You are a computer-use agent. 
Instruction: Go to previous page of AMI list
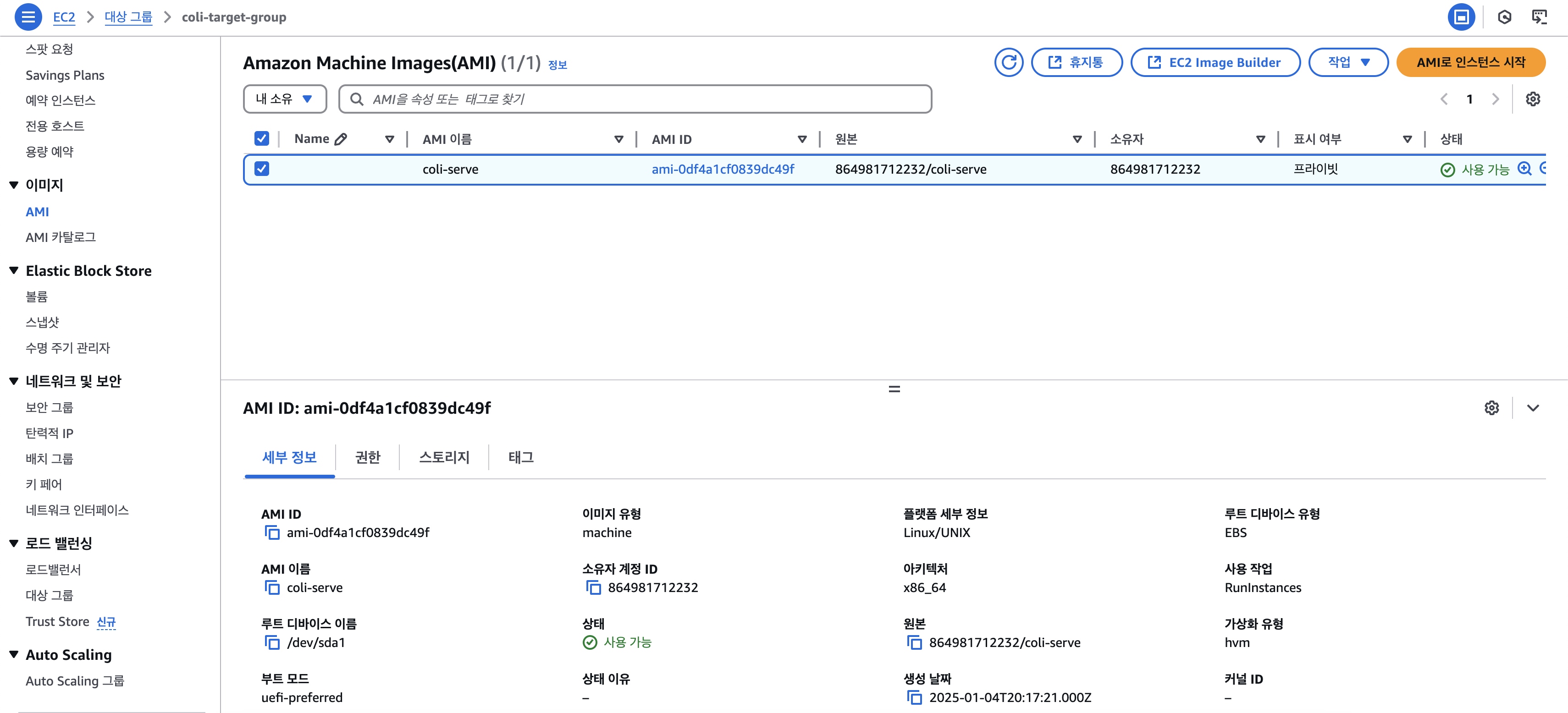click(1443, 99)
